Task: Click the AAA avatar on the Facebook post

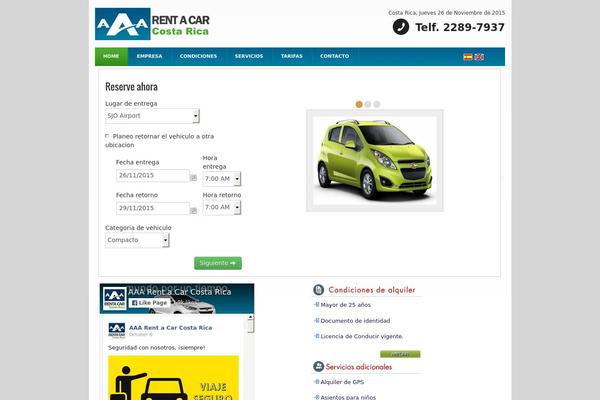Action: [x=117, y=331]
